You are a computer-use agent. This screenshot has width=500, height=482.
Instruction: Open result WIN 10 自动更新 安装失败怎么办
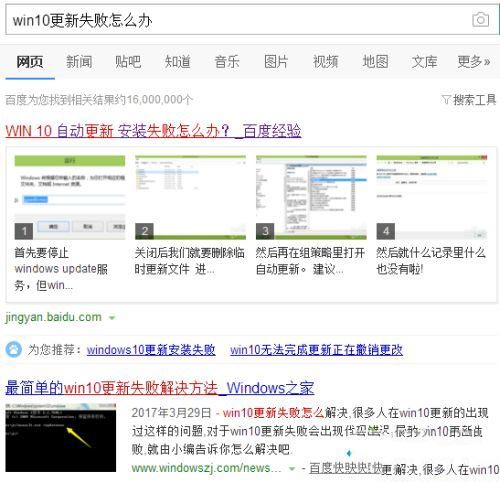153,131
